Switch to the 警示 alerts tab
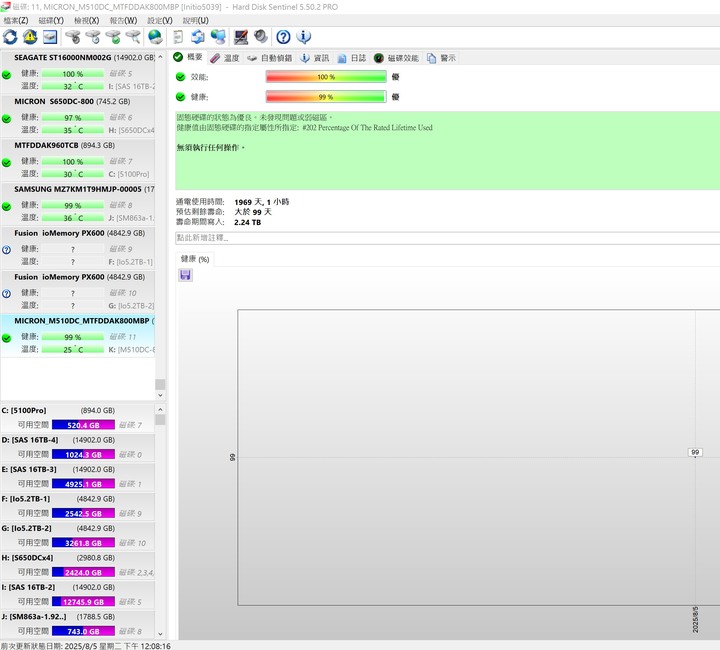Screen dimensions: 720x650 coord(441,58)
